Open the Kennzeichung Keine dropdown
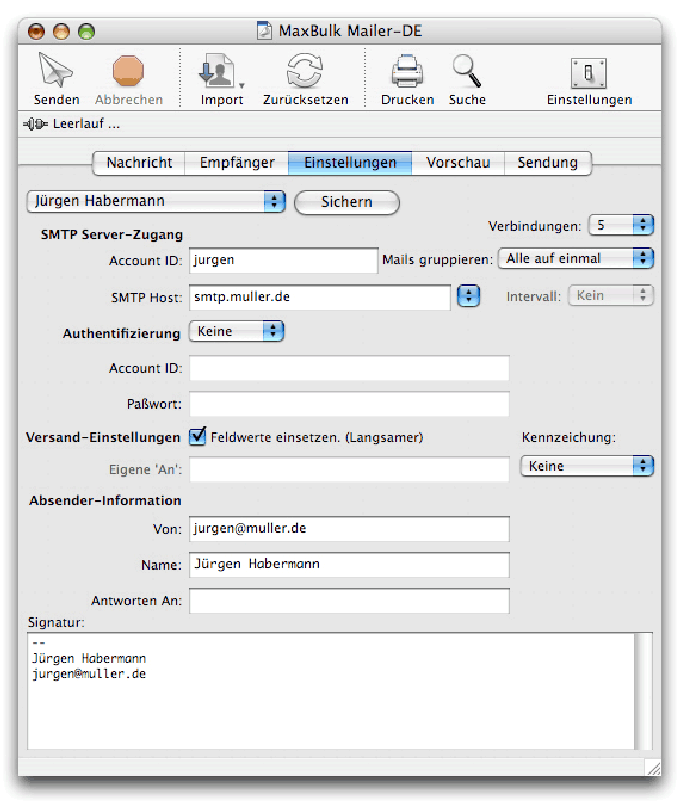680x803 pixels. [587, 466]
